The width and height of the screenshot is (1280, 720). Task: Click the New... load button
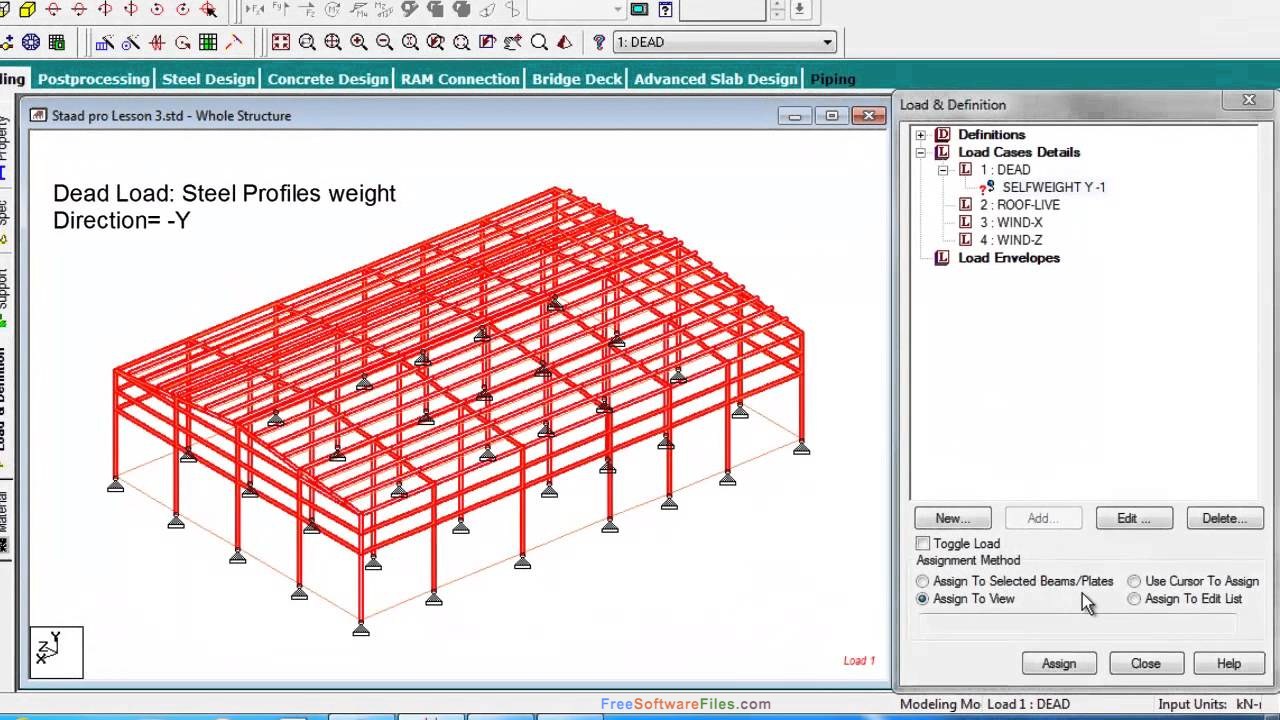point(953,518)
